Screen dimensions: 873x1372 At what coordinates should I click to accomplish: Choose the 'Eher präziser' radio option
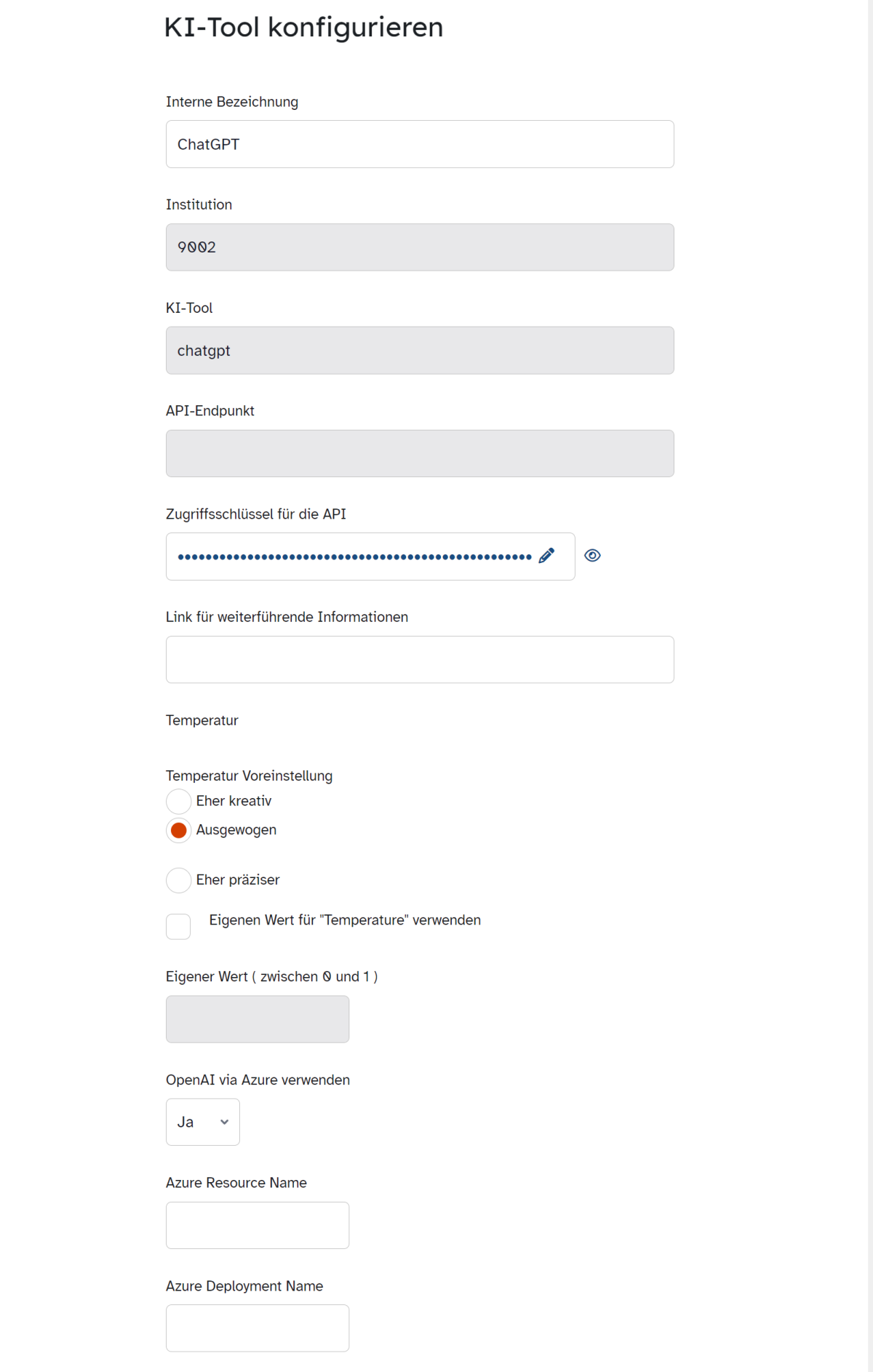point(179,880)
